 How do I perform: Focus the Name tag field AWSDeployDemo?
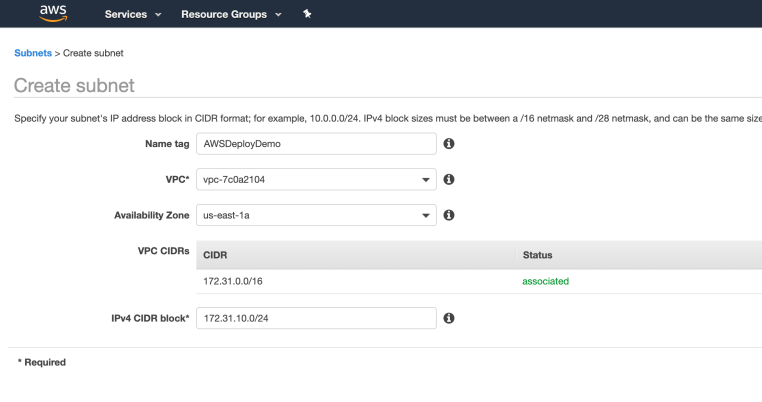coord(316,144)
